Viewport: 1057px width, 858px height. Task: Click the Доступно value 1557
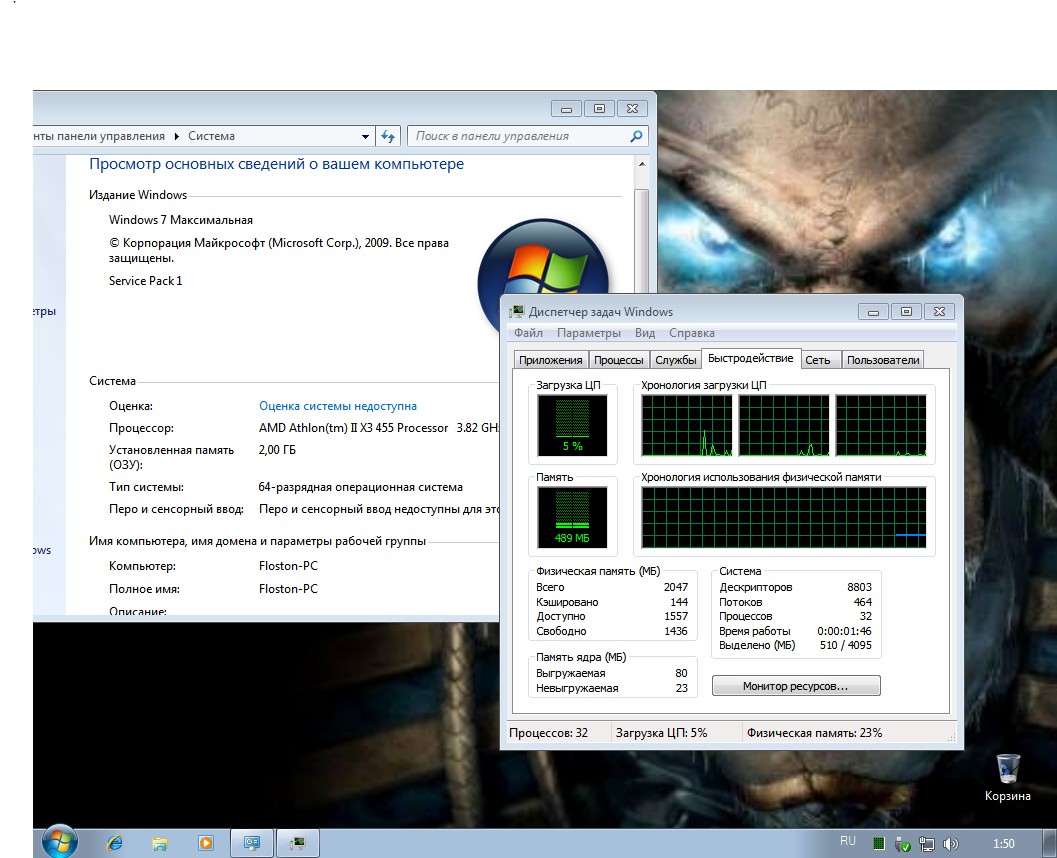[675, 616]
